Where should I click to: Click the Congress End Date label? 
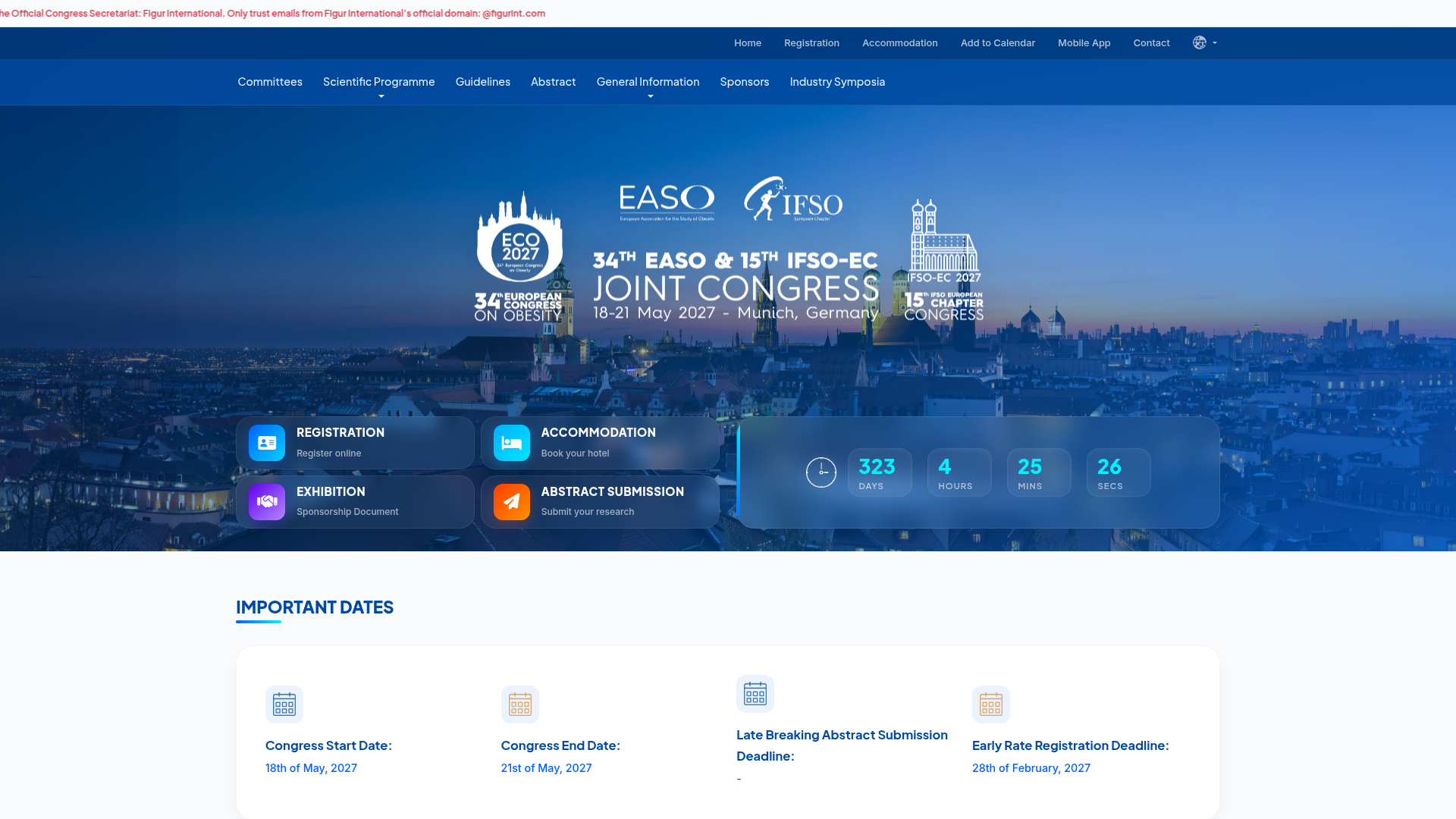click(560, 745)
